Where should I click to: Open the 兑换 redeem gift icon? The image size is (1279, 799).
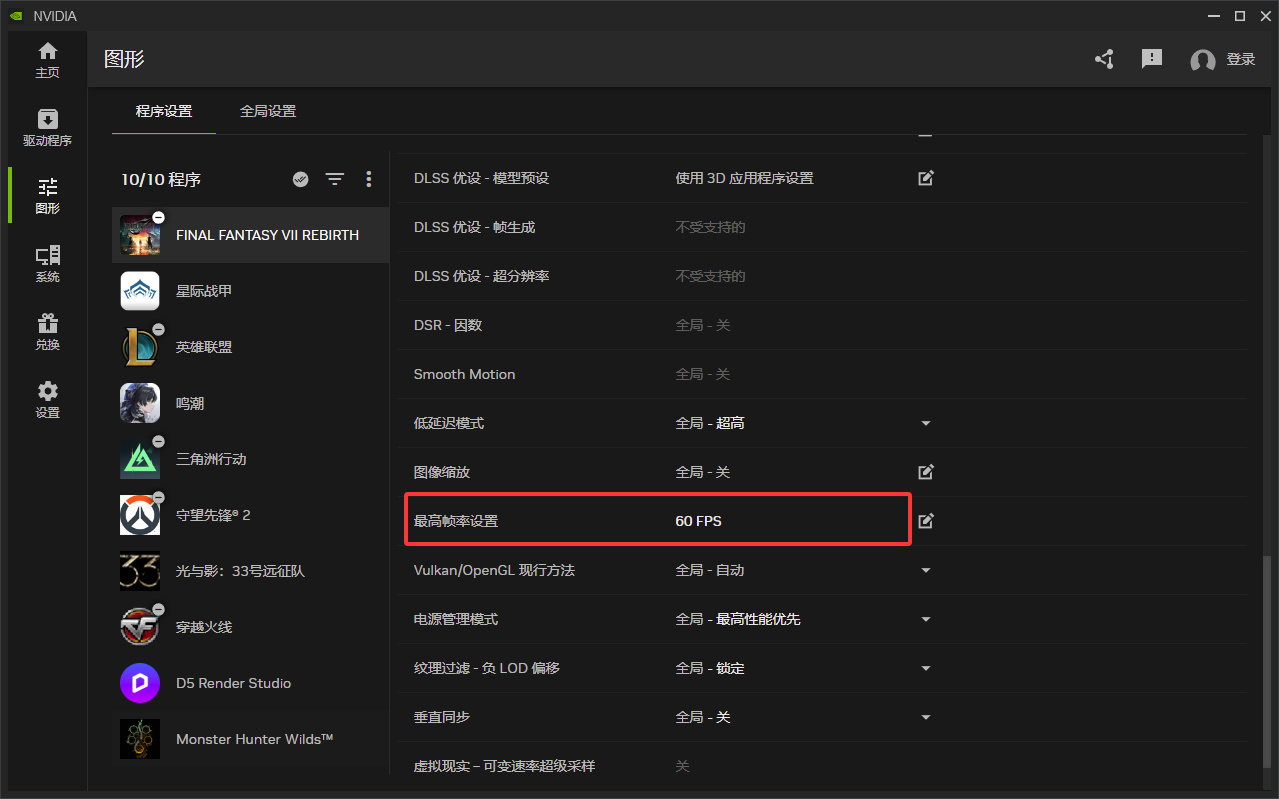(47, 332)
